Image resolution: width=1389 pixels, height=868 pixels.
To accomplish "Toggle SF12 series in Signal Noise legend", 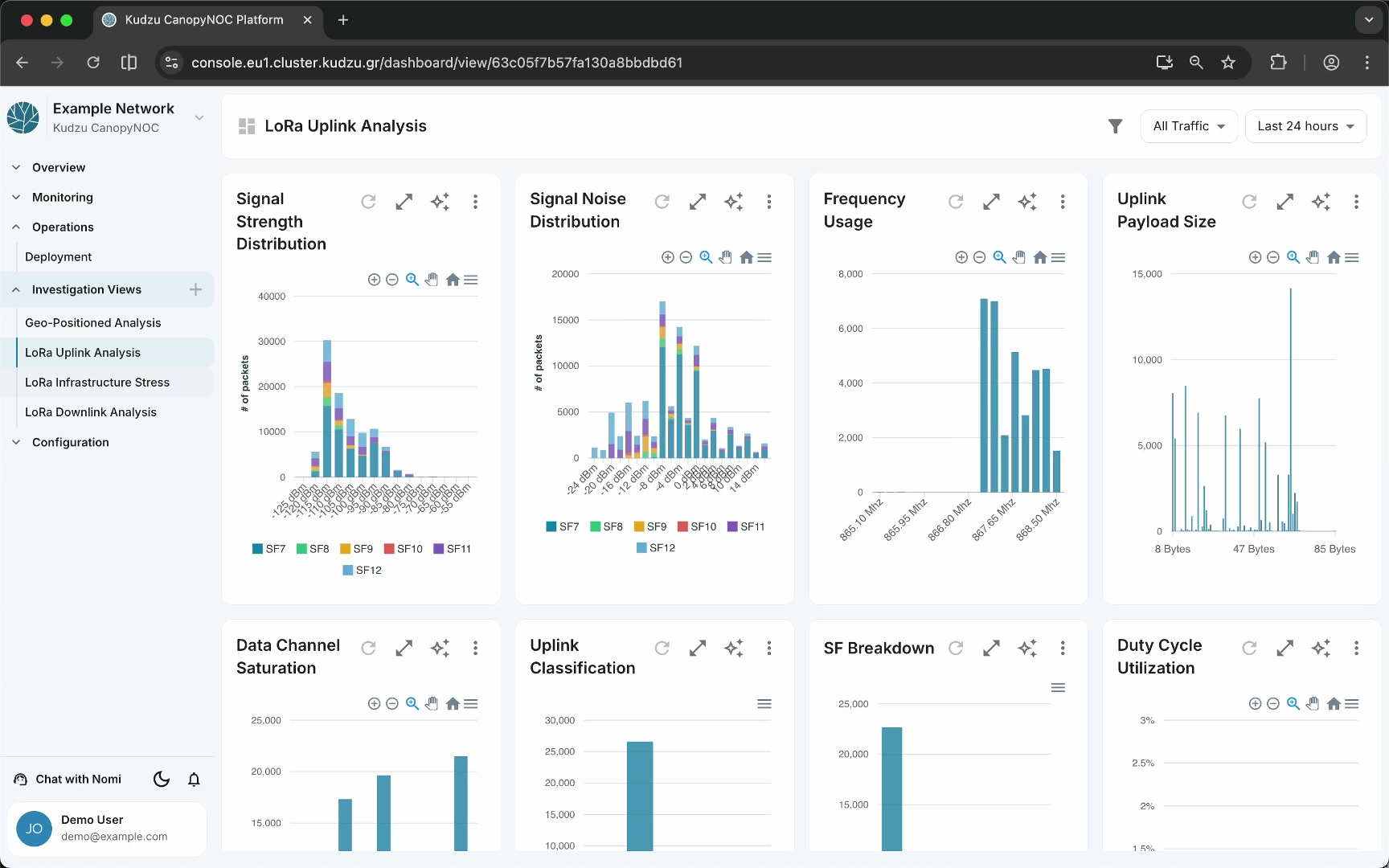I will pos(656,547).
